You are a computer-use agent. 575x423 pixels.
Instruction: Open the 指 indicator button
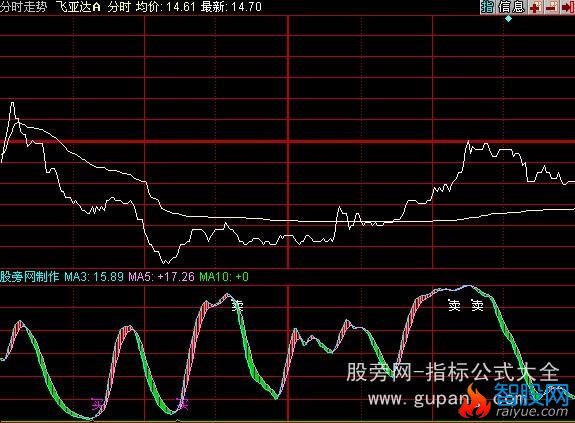488,7
